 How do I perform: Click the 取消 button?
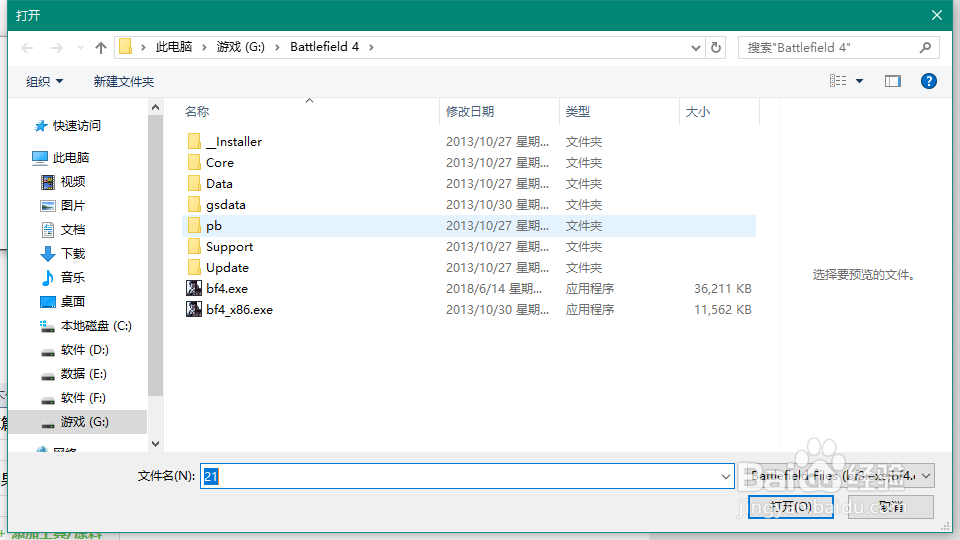pos(891,507)
